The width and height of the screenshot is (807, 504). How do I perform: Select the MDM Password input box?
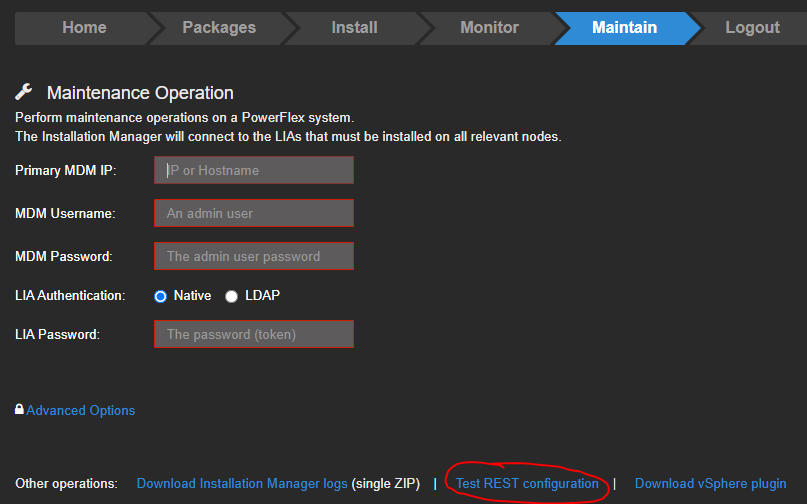(x=254, y=256)
